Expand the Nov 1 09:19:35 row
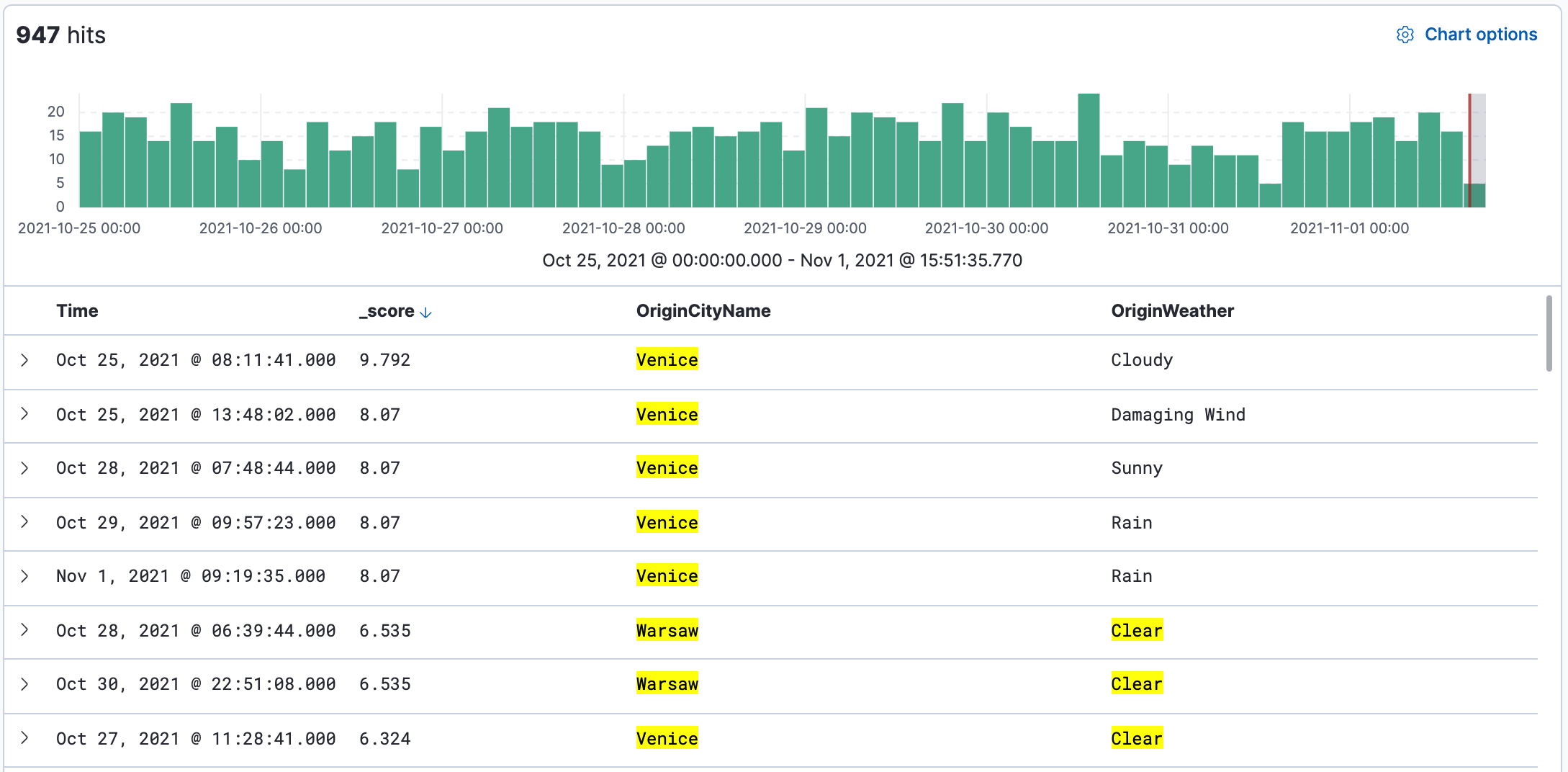Screen dimensions: 1568x772 click(x=25, y=576)
